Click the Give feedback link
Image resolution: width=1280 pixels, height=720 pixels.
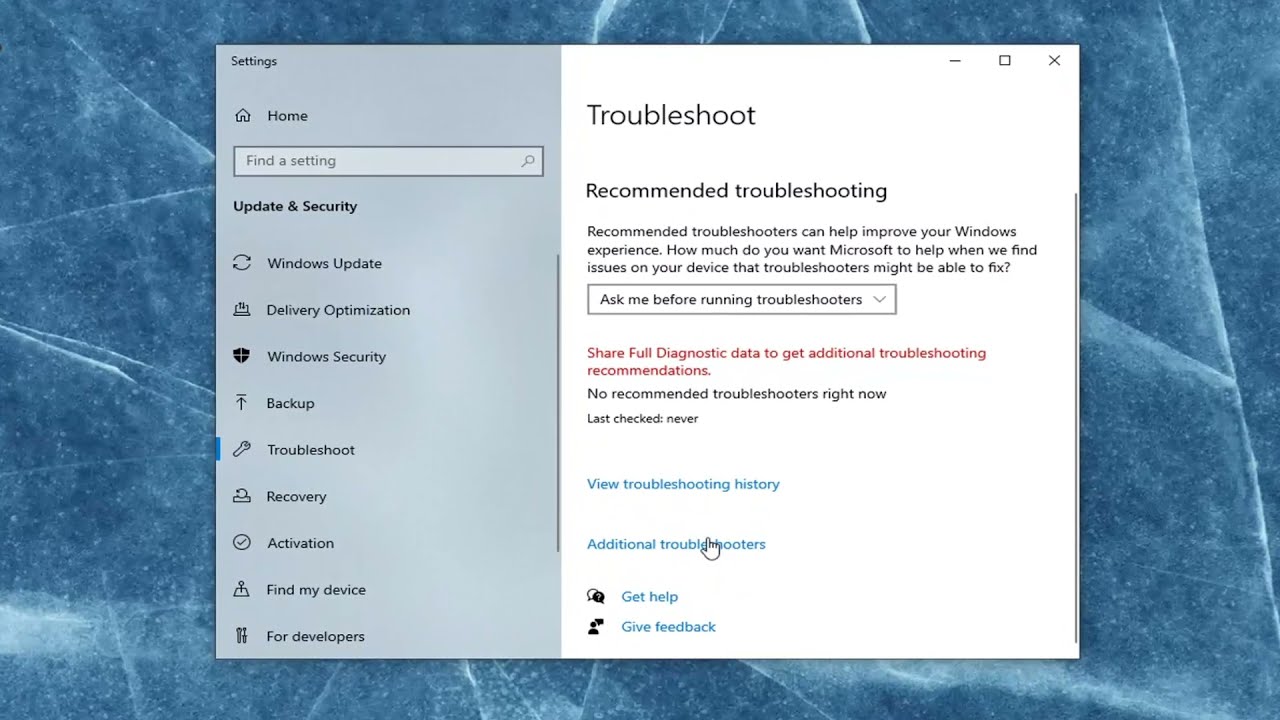668,627
